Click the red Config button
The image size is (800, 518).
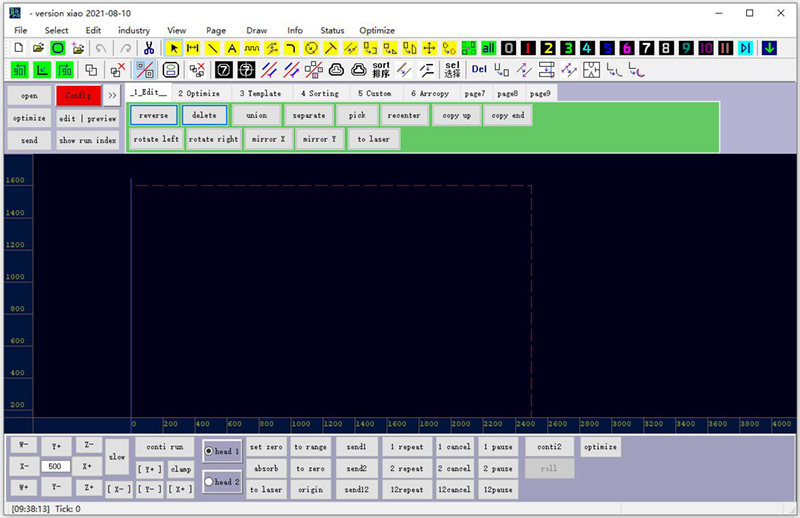click(x=78, y=95)
